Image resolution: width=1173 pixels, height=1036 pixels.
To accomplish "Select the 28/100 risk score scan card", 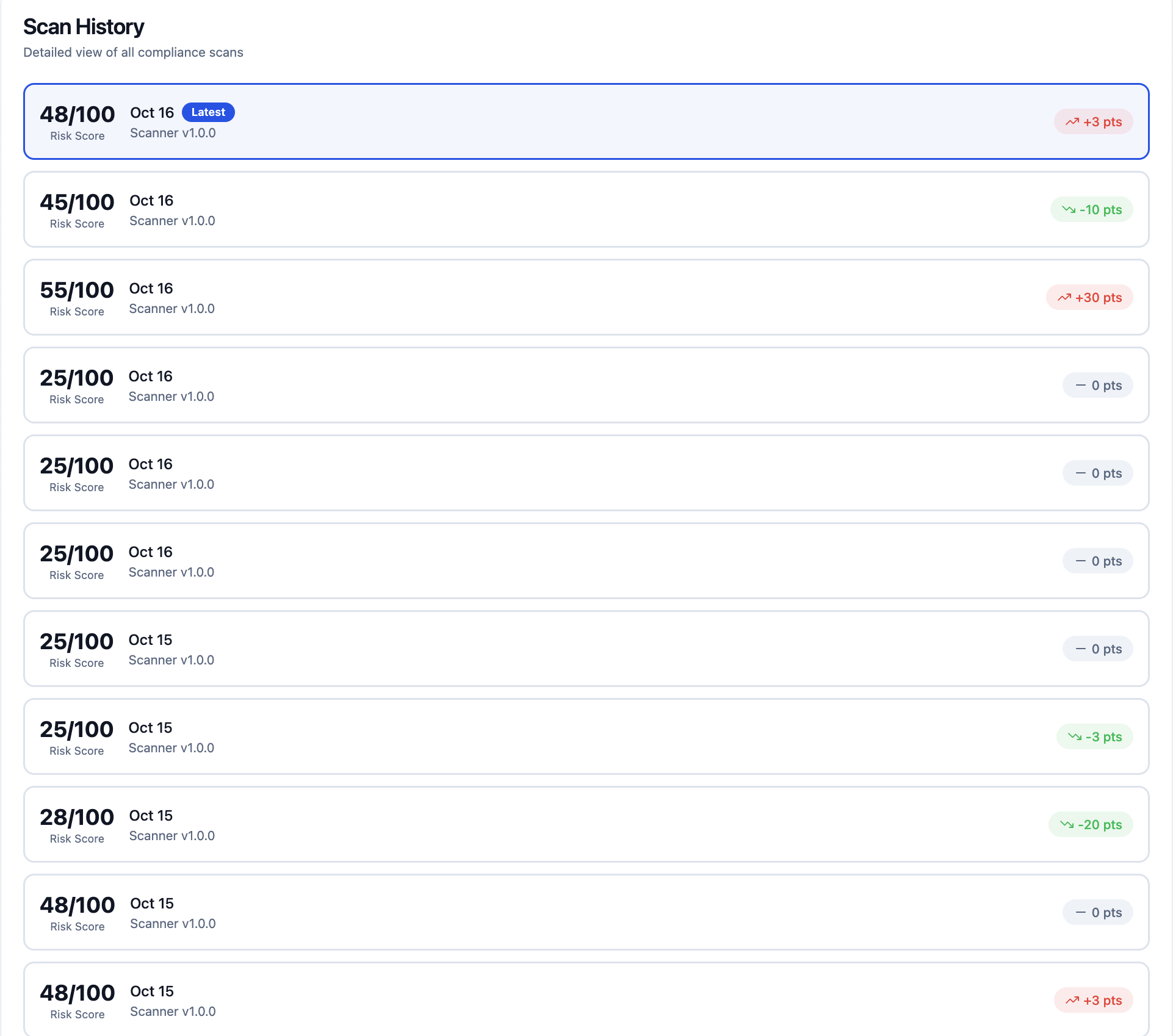I will coord(586,824).
